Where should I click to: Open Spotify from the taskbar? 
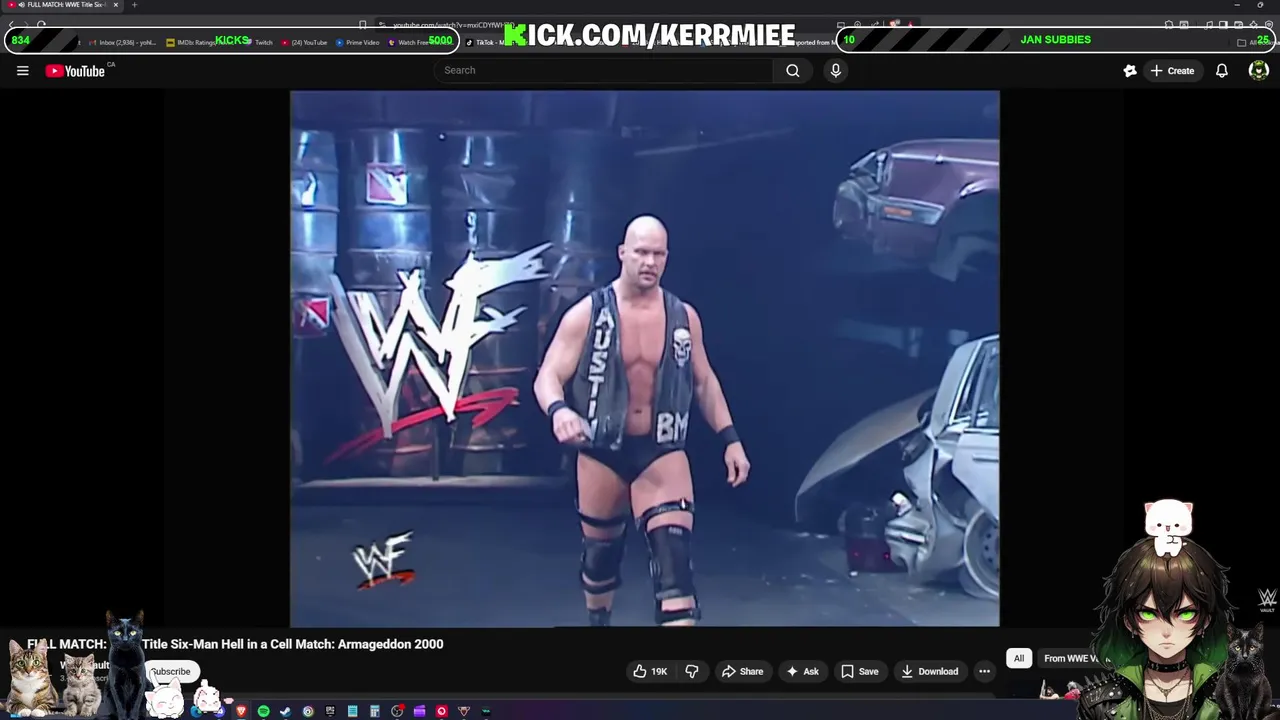pos(264,711)
